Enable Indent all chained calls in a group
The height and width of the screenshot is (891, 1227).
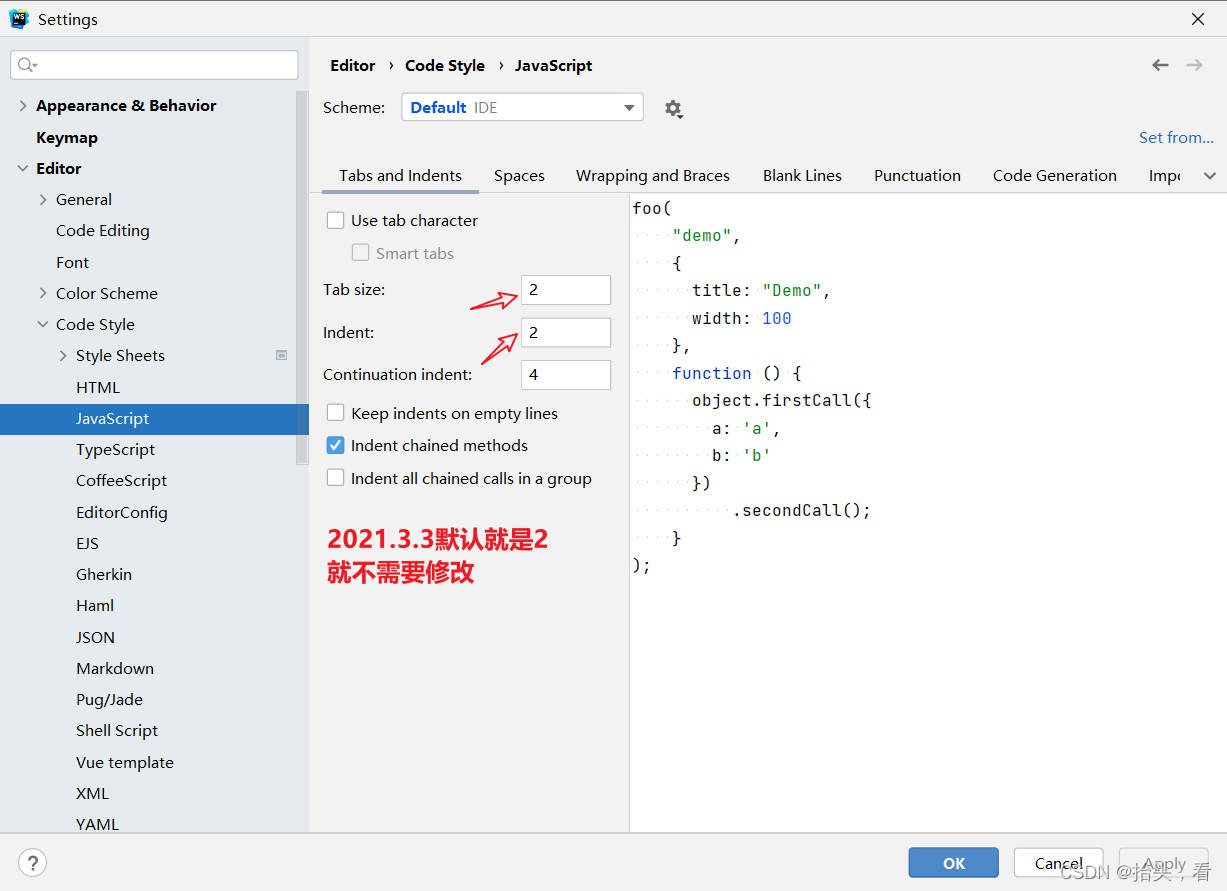click(x=336, y=478)
